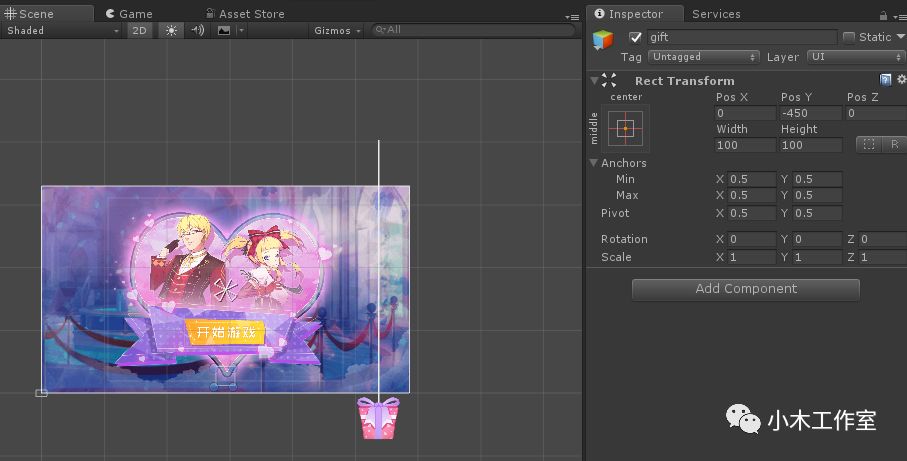This screenshot has height=461, width=907.
Task: Open the scene effects dropdown arrow
Action: (x=241, y=30)
